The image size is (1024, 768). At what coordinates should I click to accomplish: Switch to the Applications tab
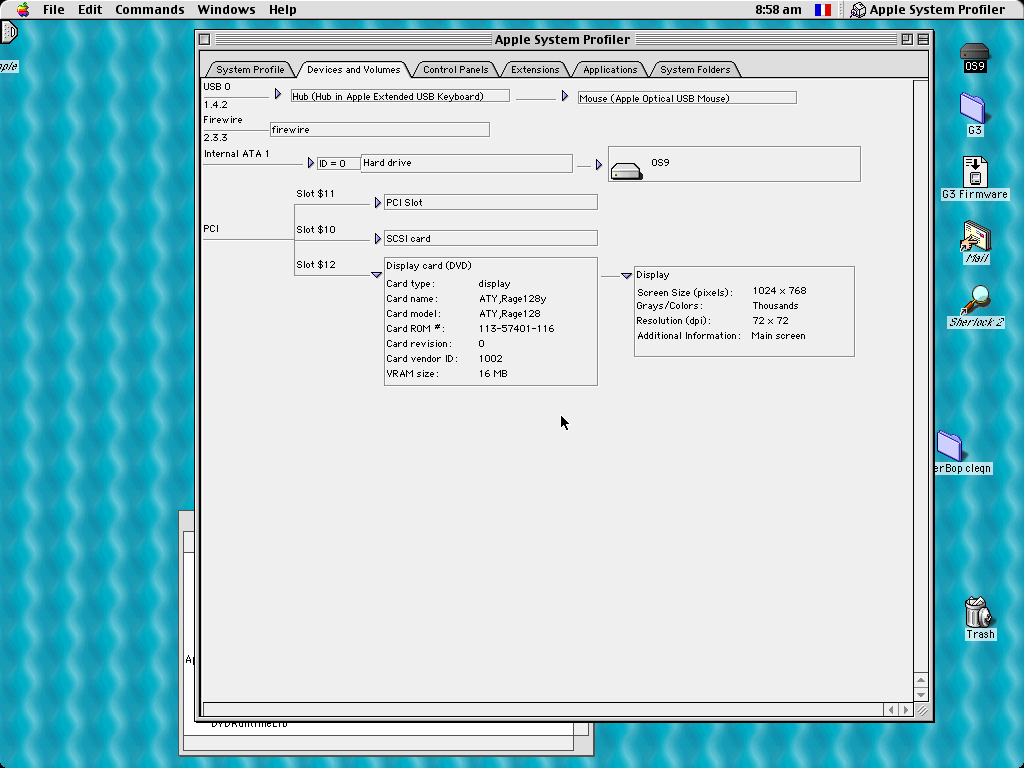(x=610, y=69)
